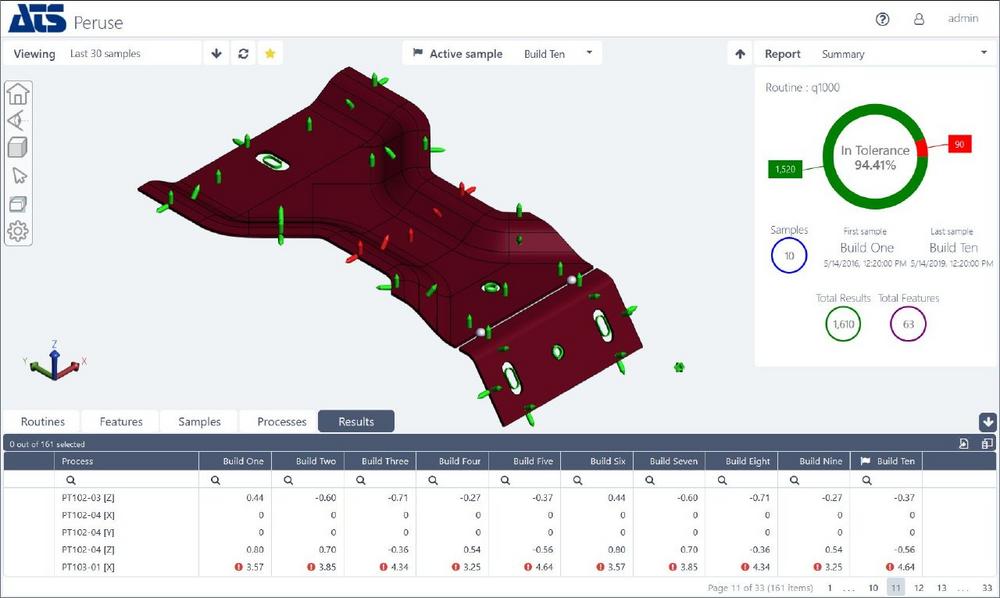The width and height of the screenshot is (1000, 598).
Task: Click the Build Five column header
Action: tap(524, 461)
